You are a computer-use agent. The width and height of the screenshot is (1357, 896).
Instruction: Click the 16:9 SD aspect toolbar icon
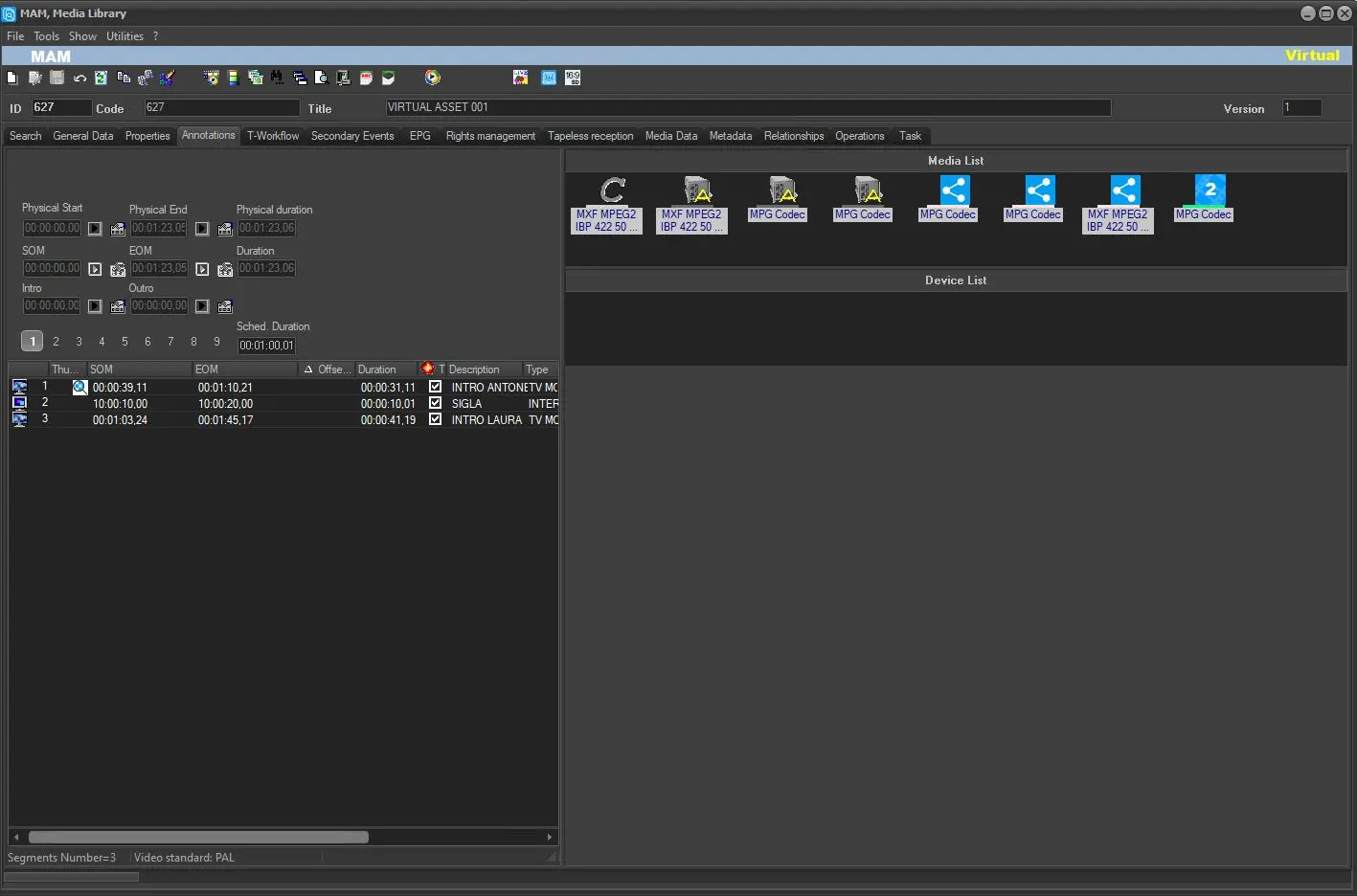tap(573, 78)
